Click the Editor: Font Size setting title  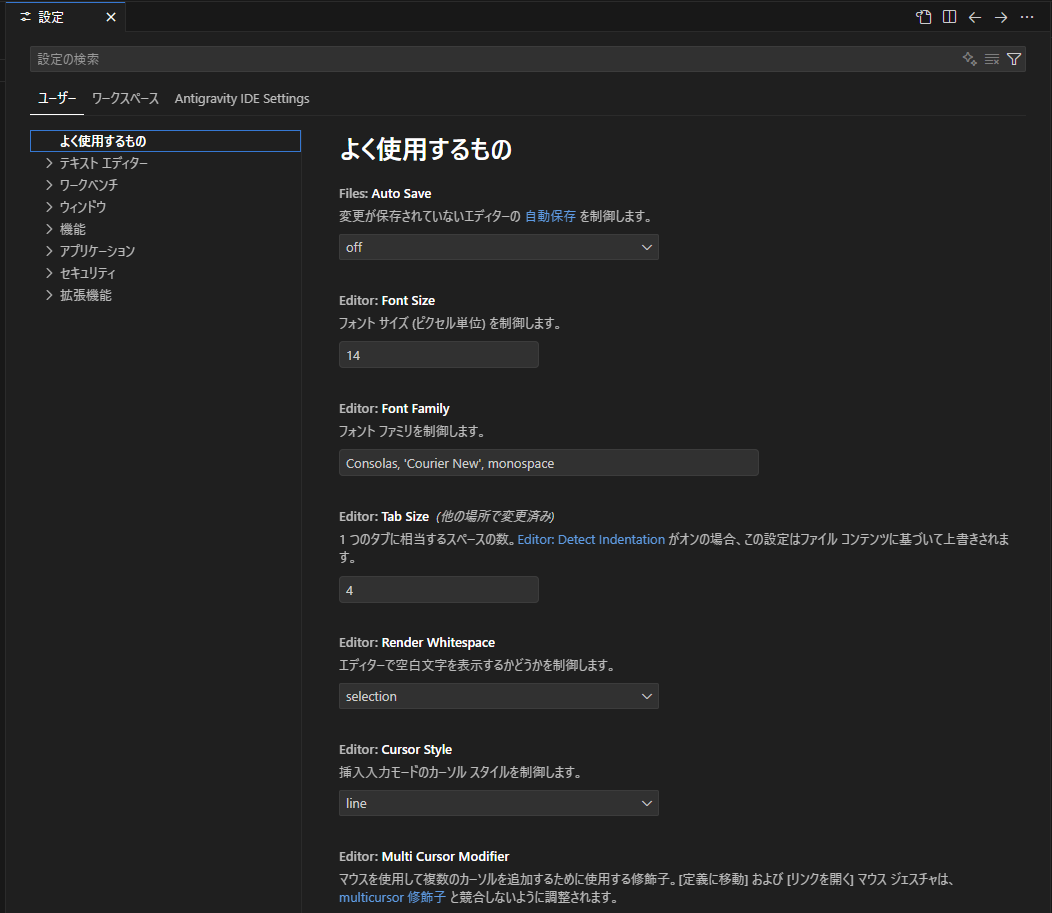(387, 301)
